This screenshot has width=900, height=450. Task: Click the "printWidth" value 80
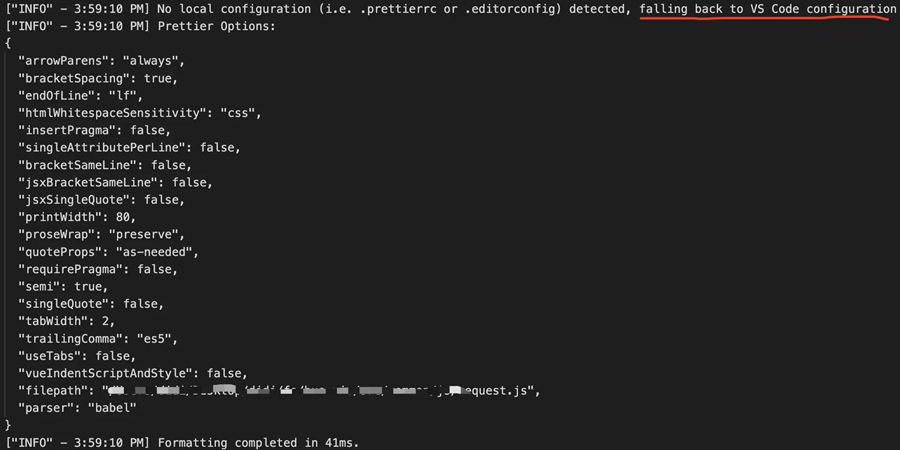coord(125,217)
